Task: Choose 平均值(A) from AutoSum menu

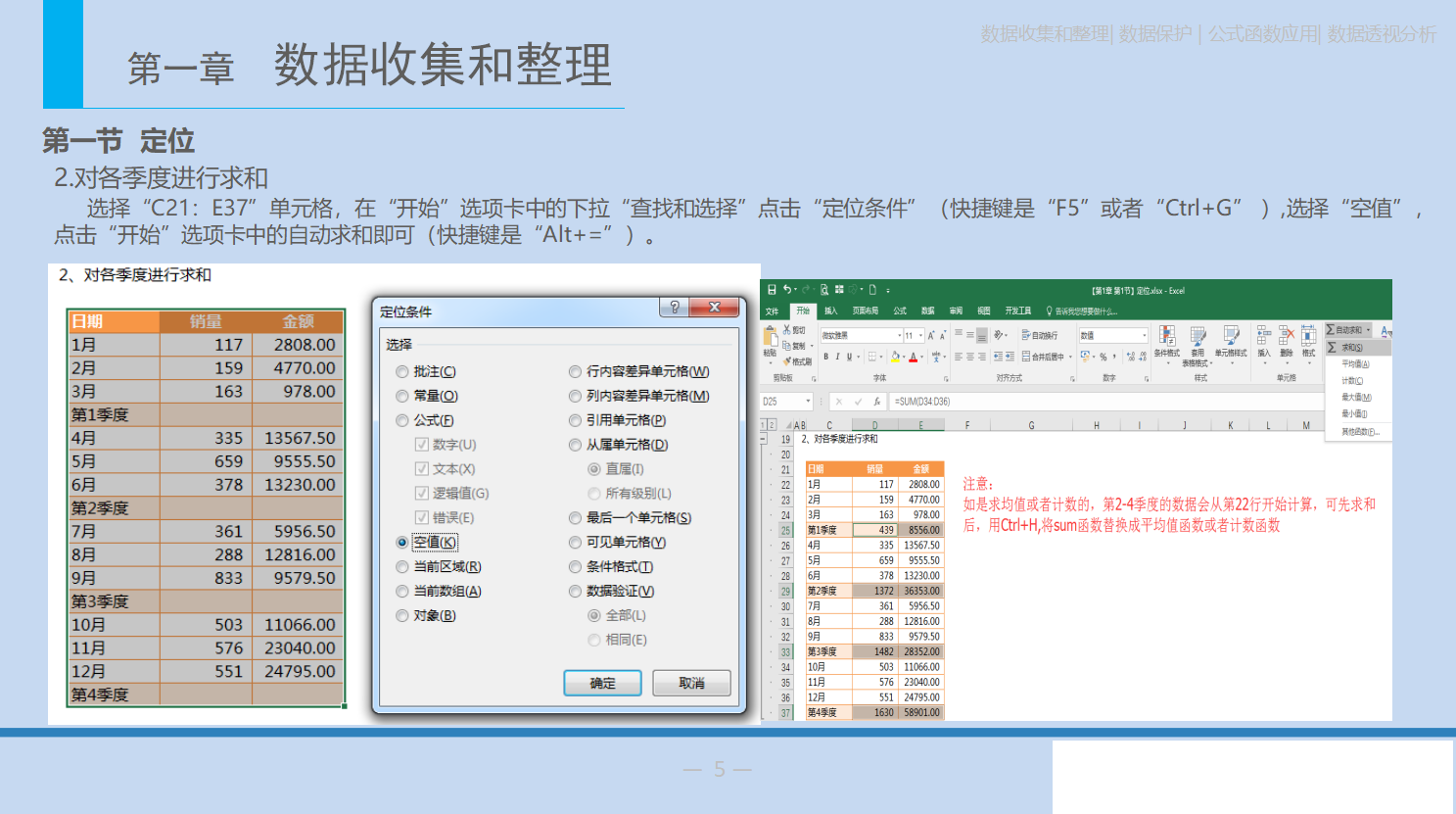Action: (x=1355, y=364)
